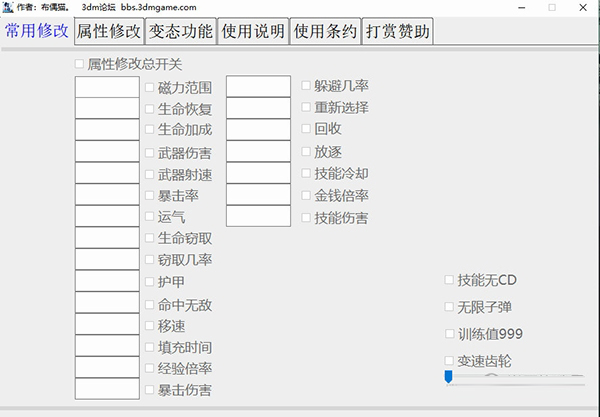Enable the 训练值999 option
This screenshot has height=417, width=600.
coord(449,334)
